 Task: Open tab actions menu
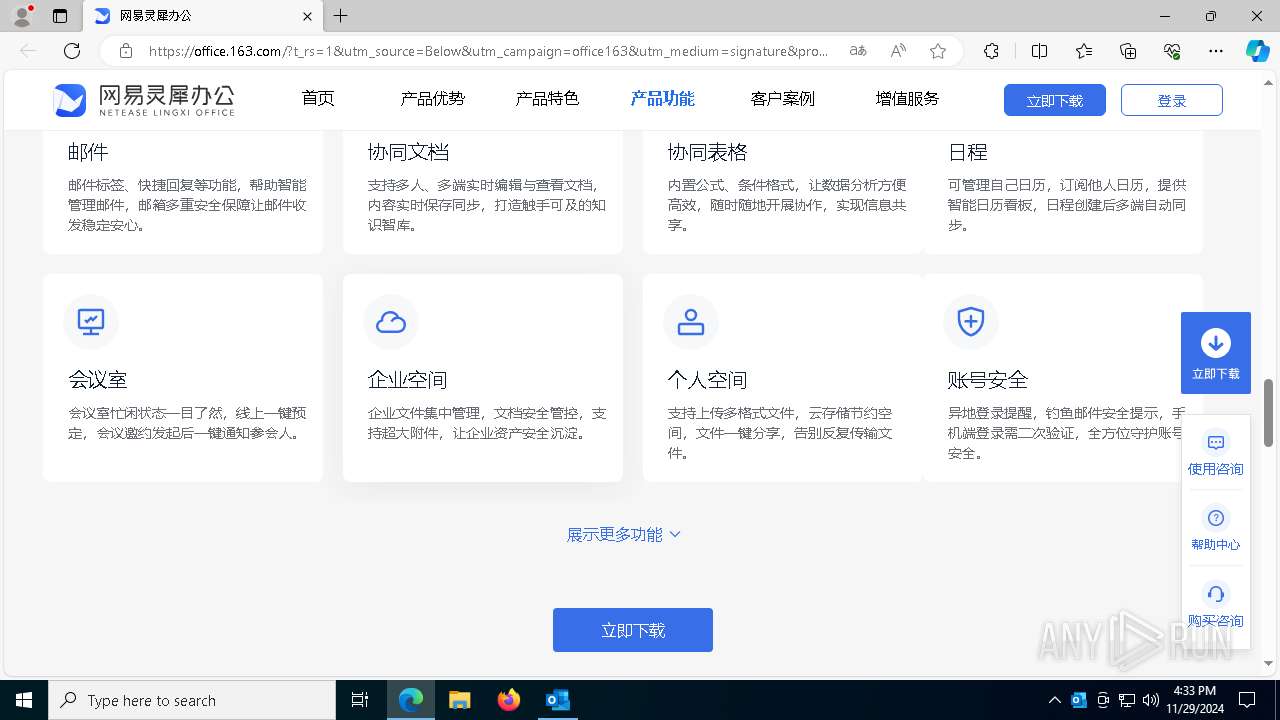click(x=60, y=16)
